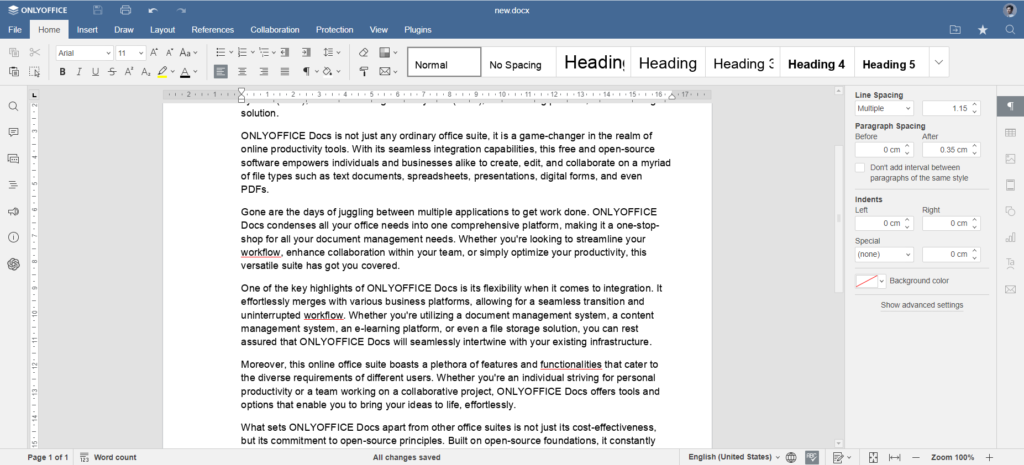Click the Print icon in title bar

pyautogui.click(x=126, y=10)
